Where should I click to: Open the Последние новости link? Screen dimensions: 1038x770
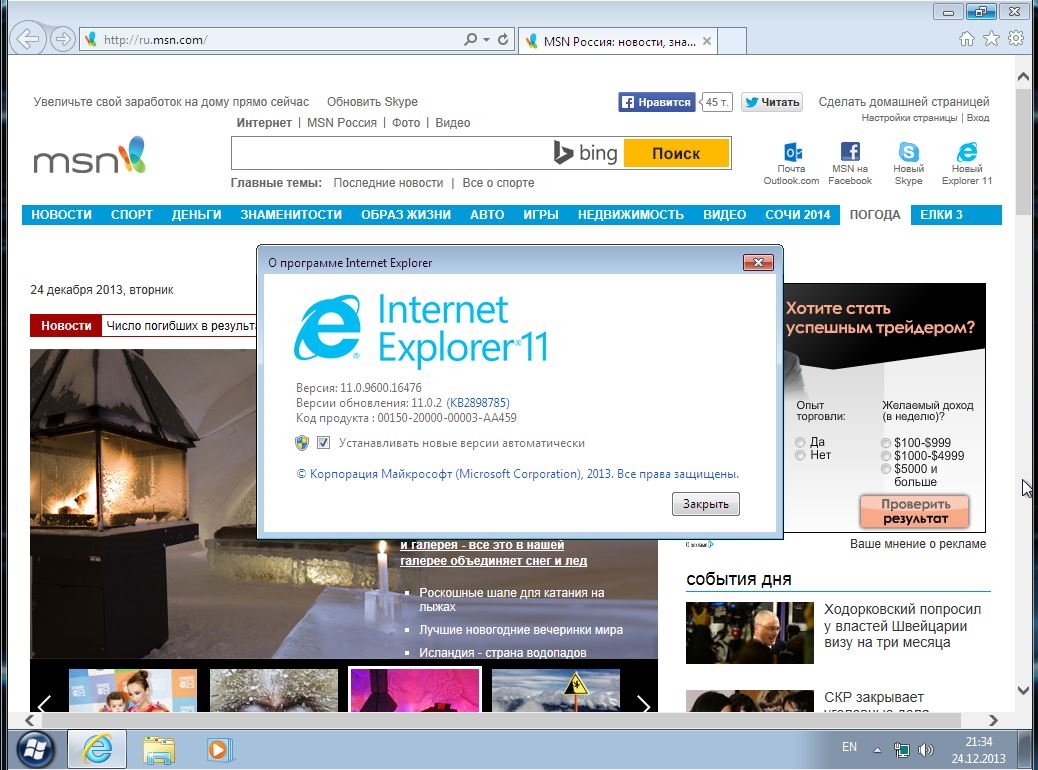388,183
